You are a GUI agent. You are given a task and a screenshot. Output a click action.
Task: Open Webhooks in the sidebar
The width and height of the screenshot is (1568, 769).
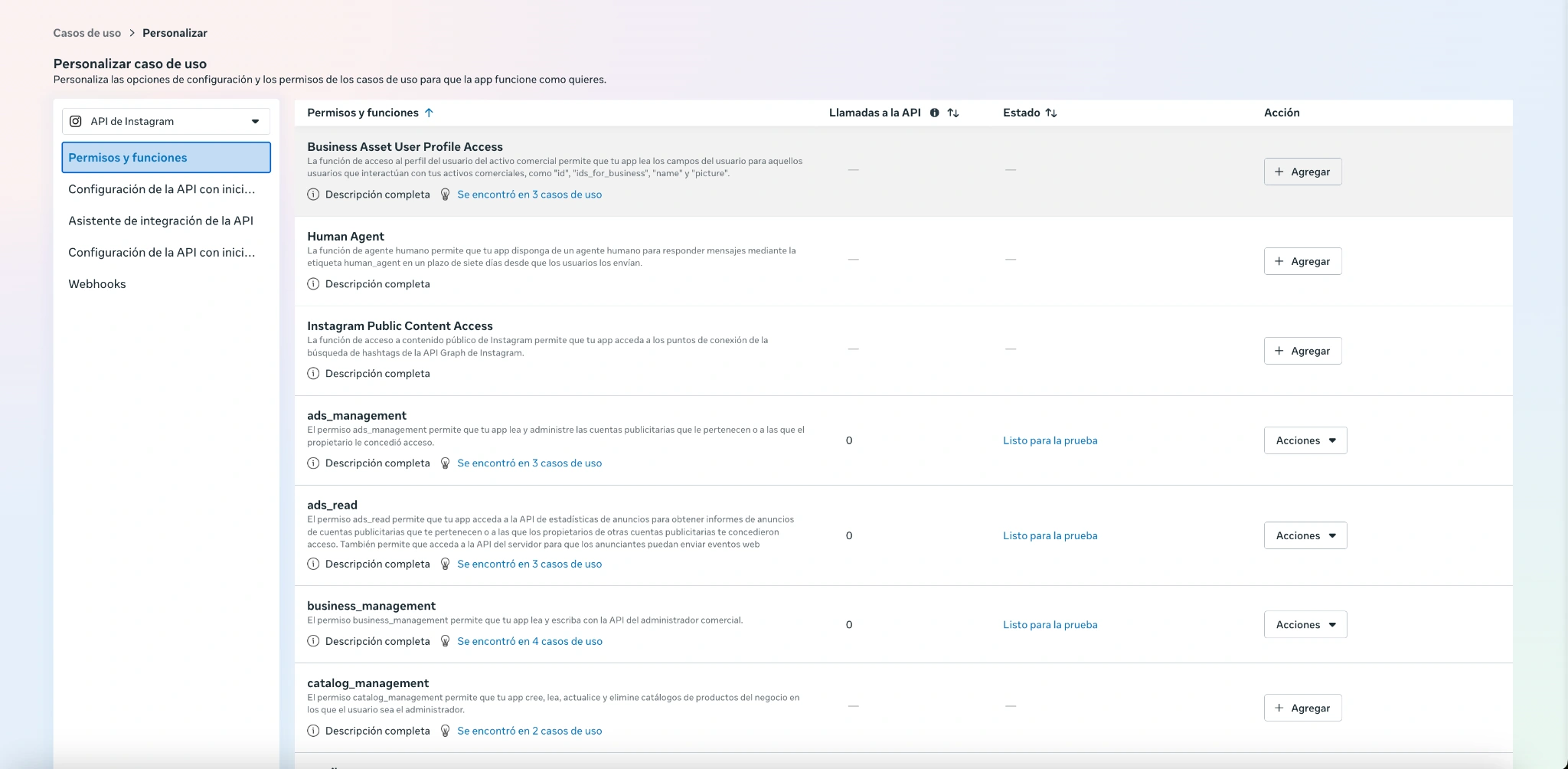click(x=97, y=284)
